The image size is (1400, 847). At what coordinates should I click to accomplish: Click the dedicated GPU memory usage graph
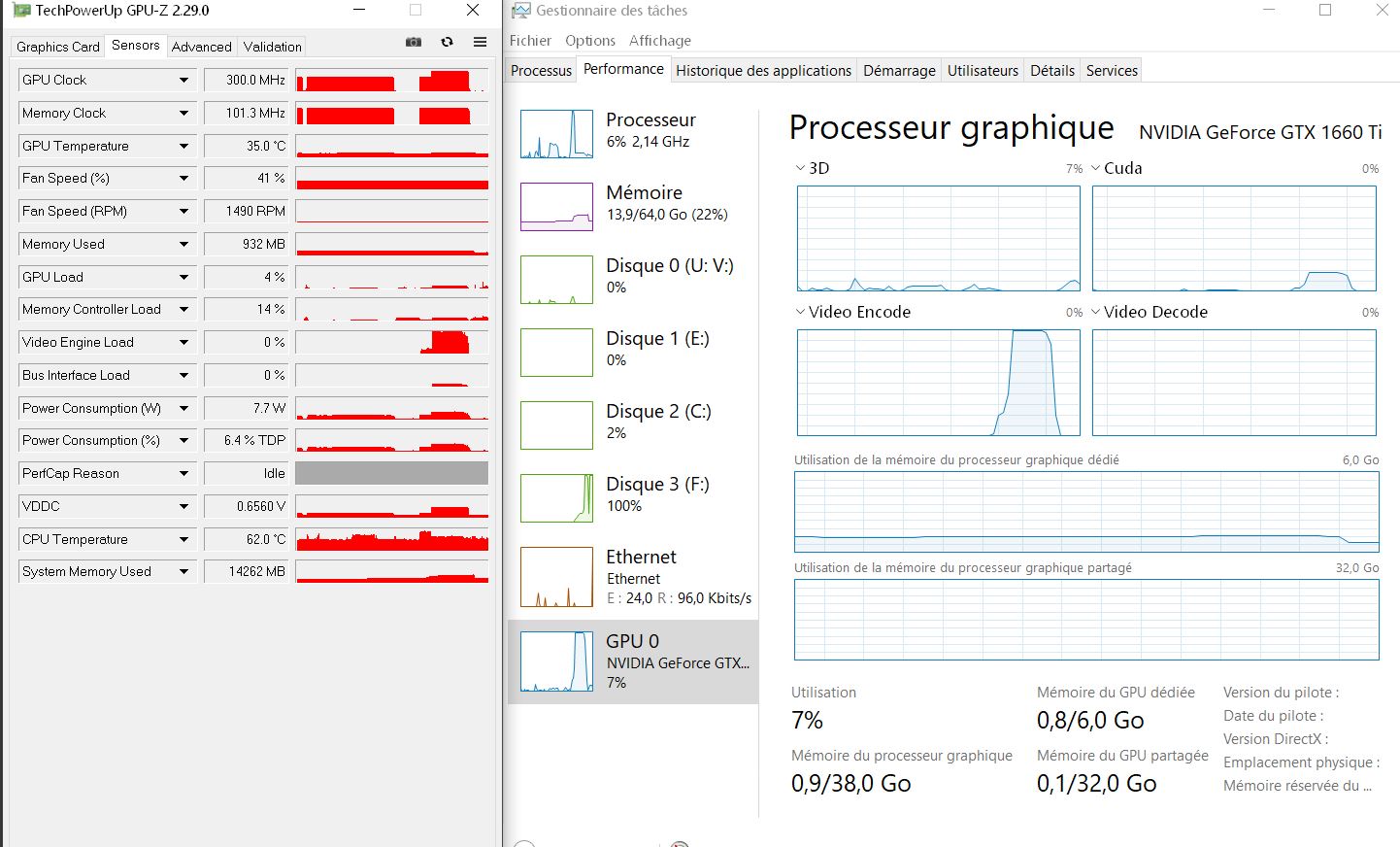pos(1086,512)
